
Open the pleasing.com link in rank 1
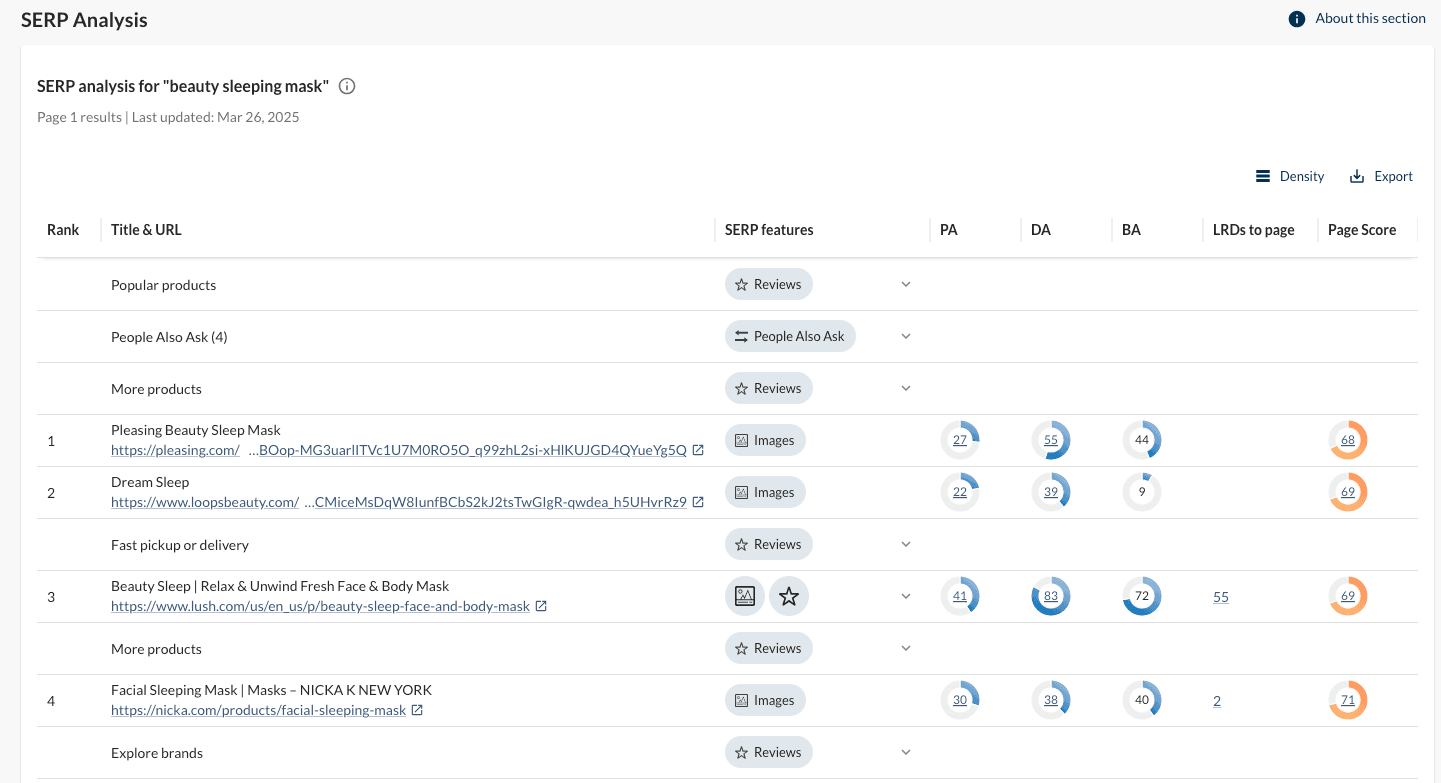pos(175,450)
